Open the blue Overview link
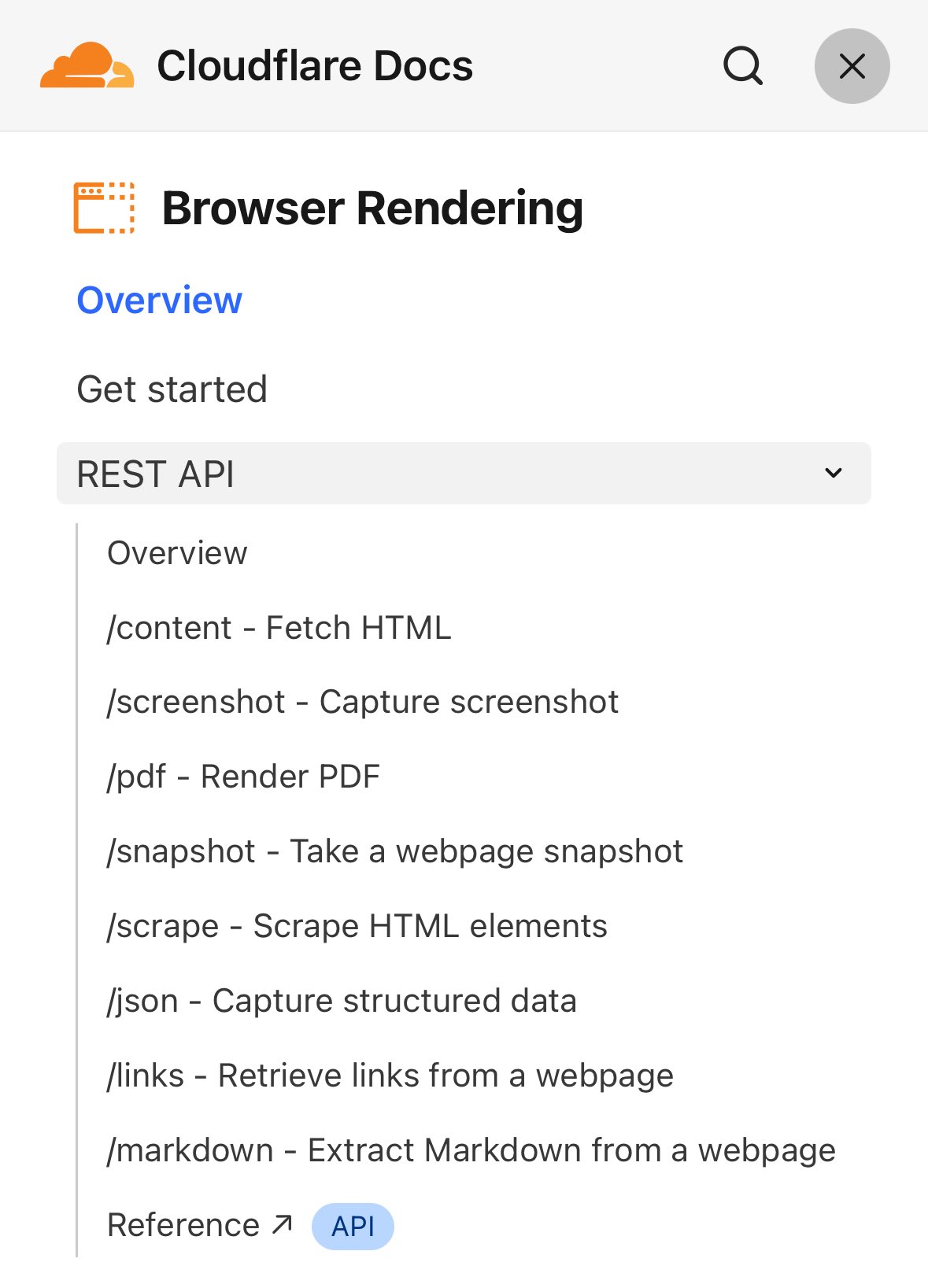This screenshot has height=1288, width=928. [x=160, y=300]
